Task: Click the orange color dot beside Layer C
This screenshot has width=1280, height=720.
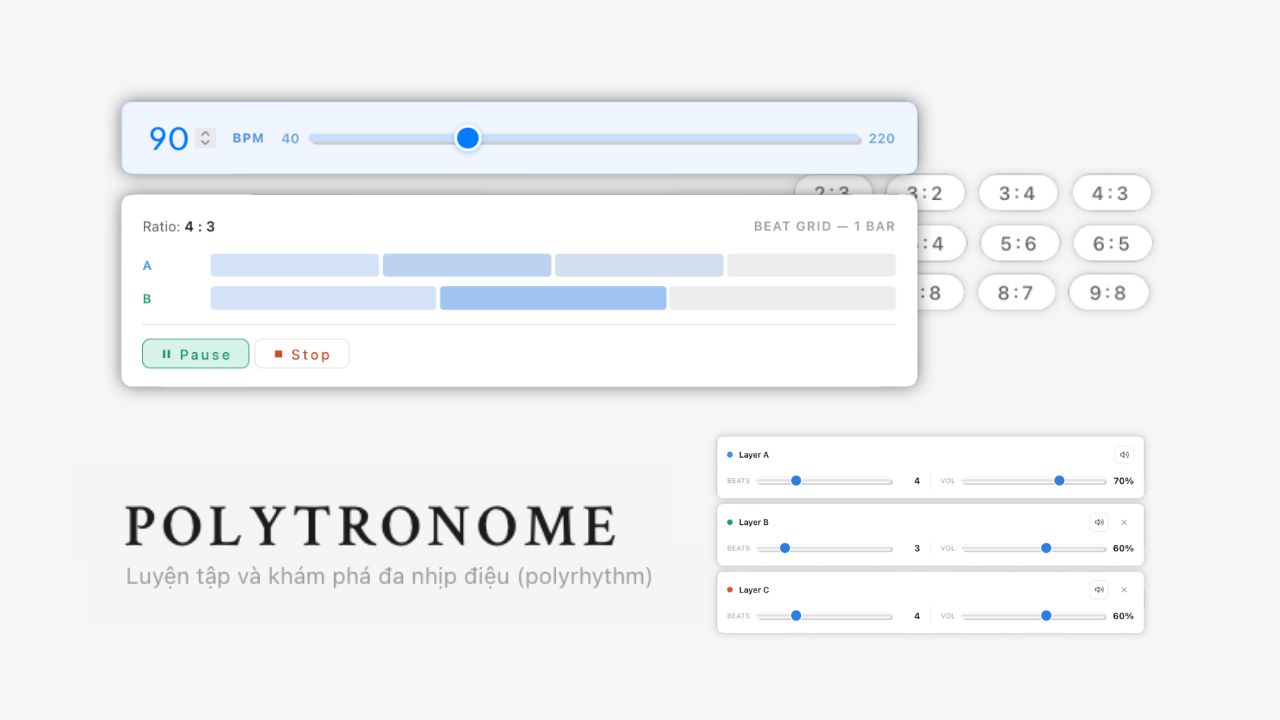Action: tap(730, 590)
